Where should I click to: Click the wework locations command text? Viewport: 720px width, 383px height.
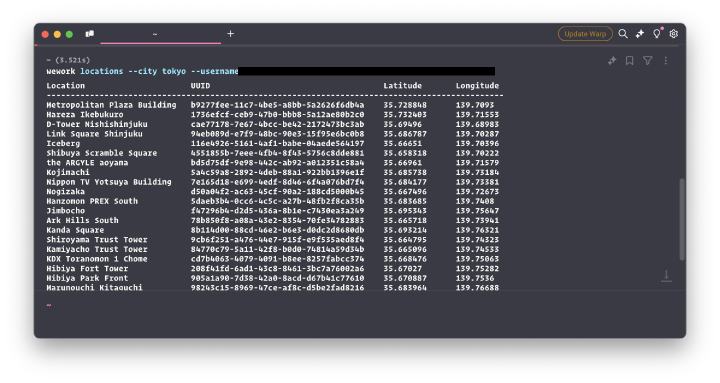(142, 71)
